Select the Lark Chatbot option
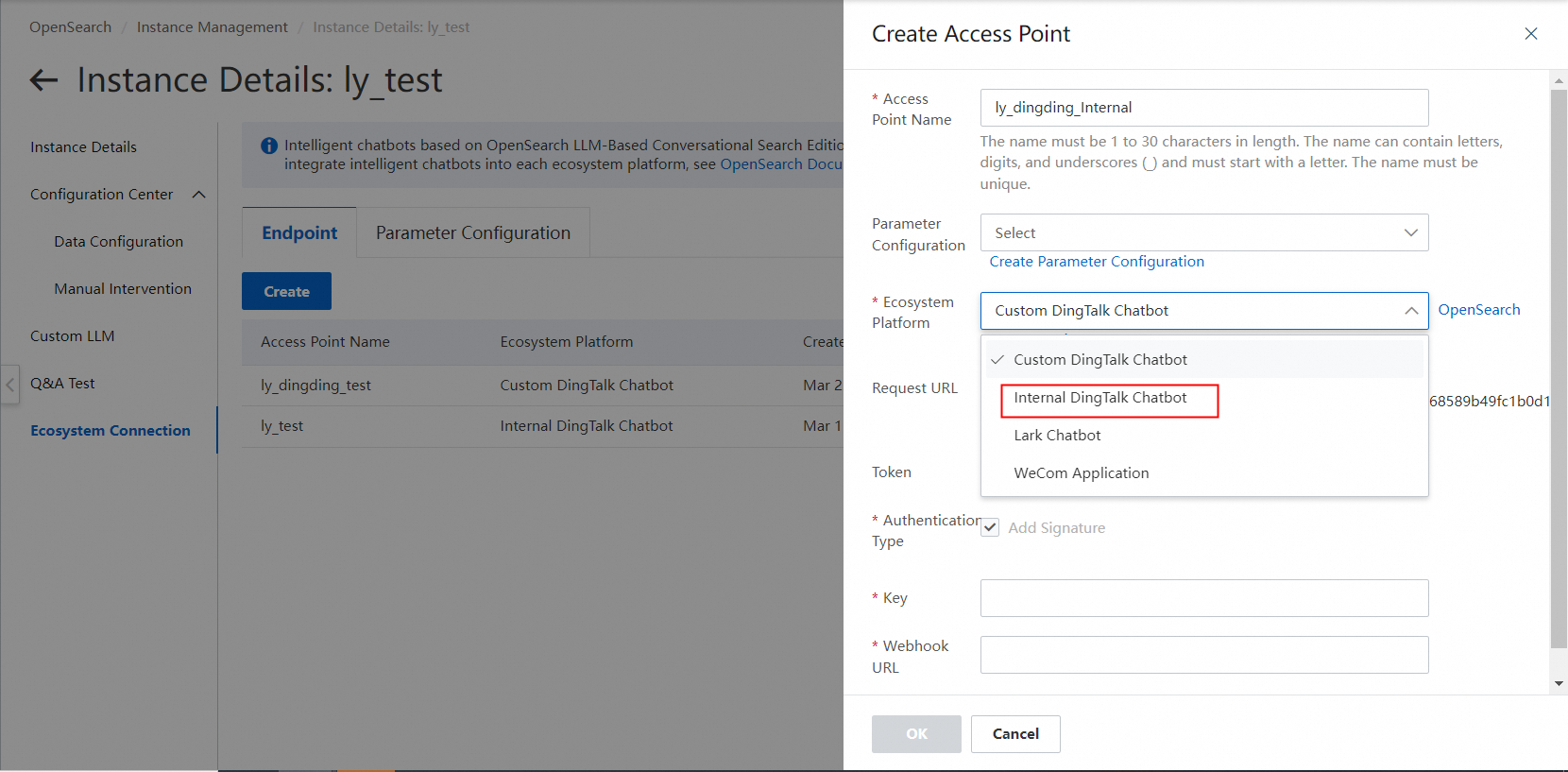 click(1057, 436)
